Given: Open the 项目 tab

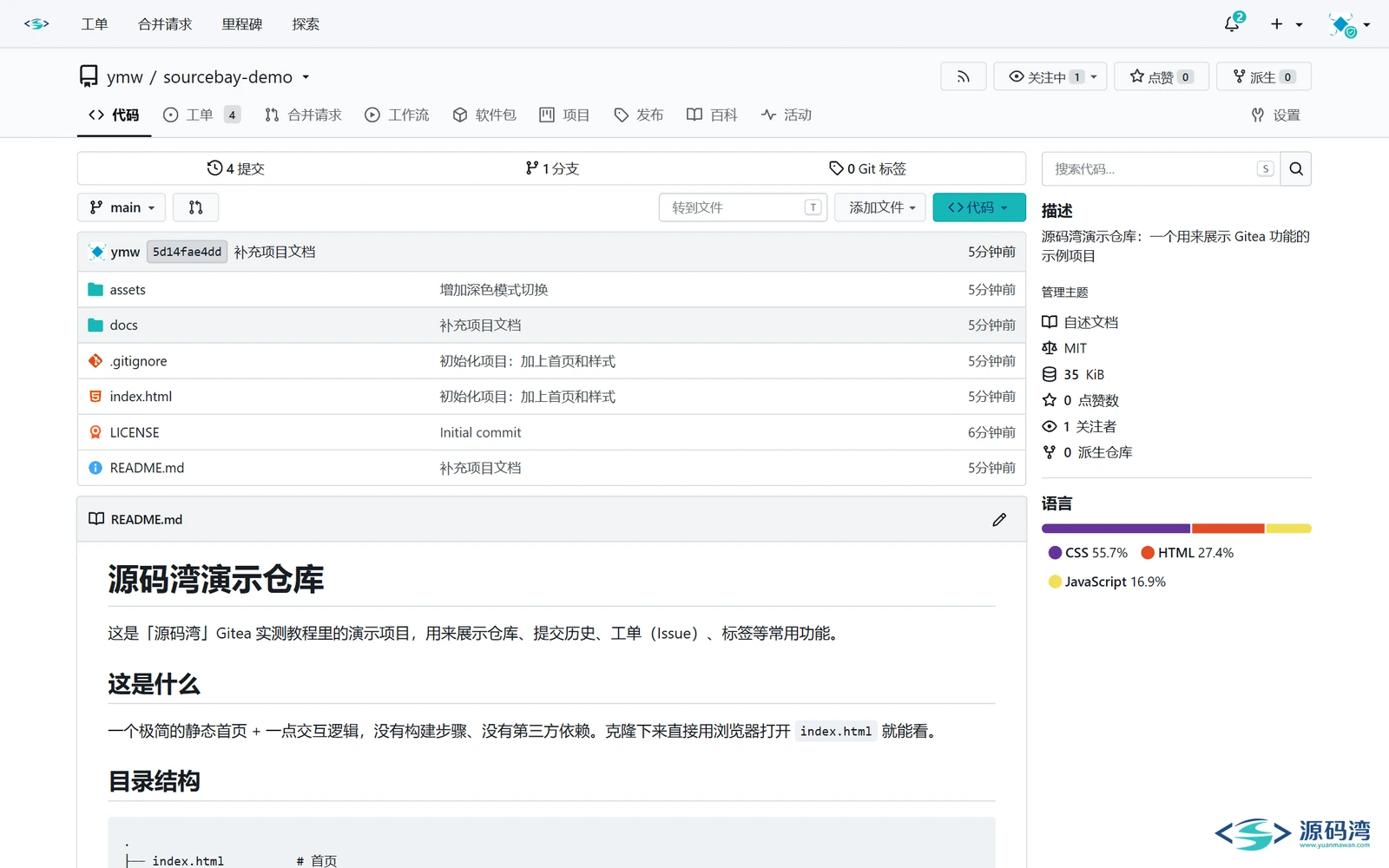Looking at the screenshot, I should pos(564,115).
